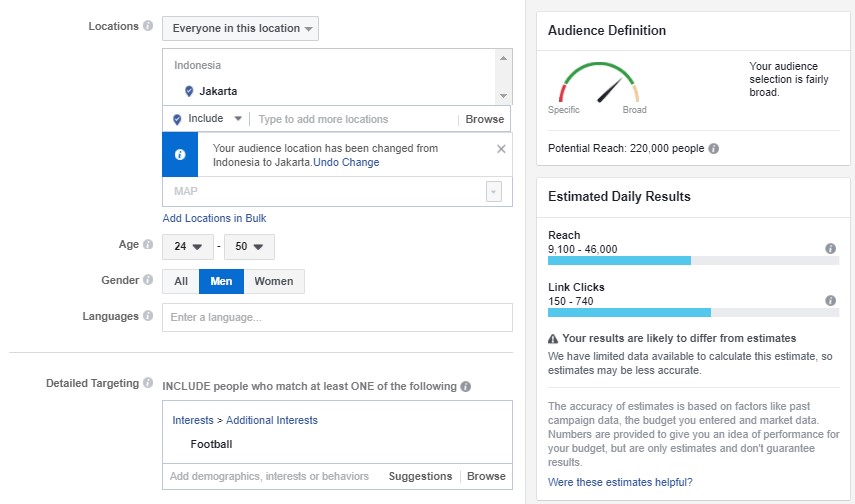Expand the MAP section
The width and height of the screenshot is (855, 504).
(493, 191)
